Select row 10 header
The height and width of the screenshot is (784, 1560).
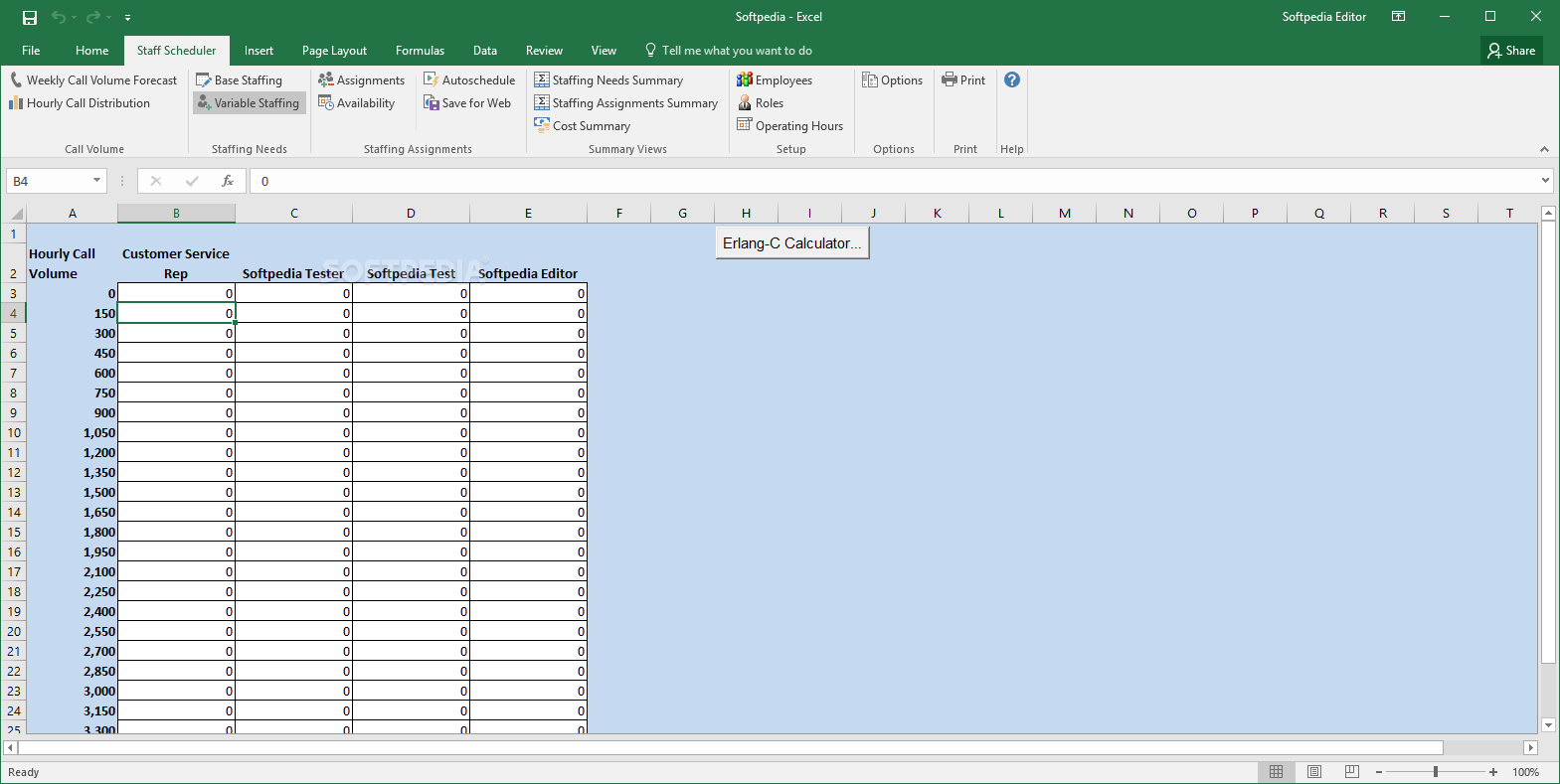[14, 432]
